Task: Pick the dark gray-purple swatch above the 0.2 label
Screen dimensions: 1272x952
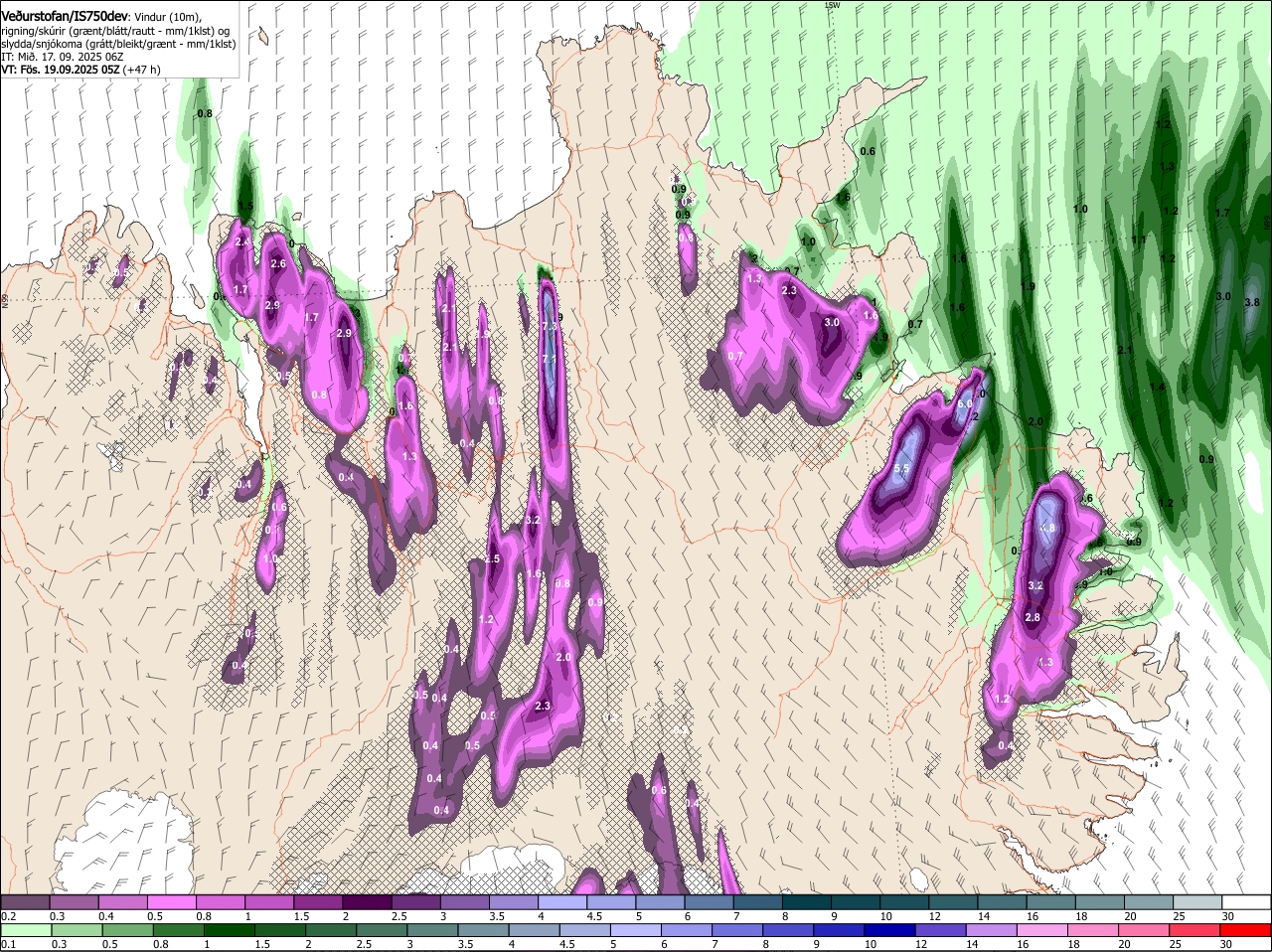Action: [x=26, y=901]
